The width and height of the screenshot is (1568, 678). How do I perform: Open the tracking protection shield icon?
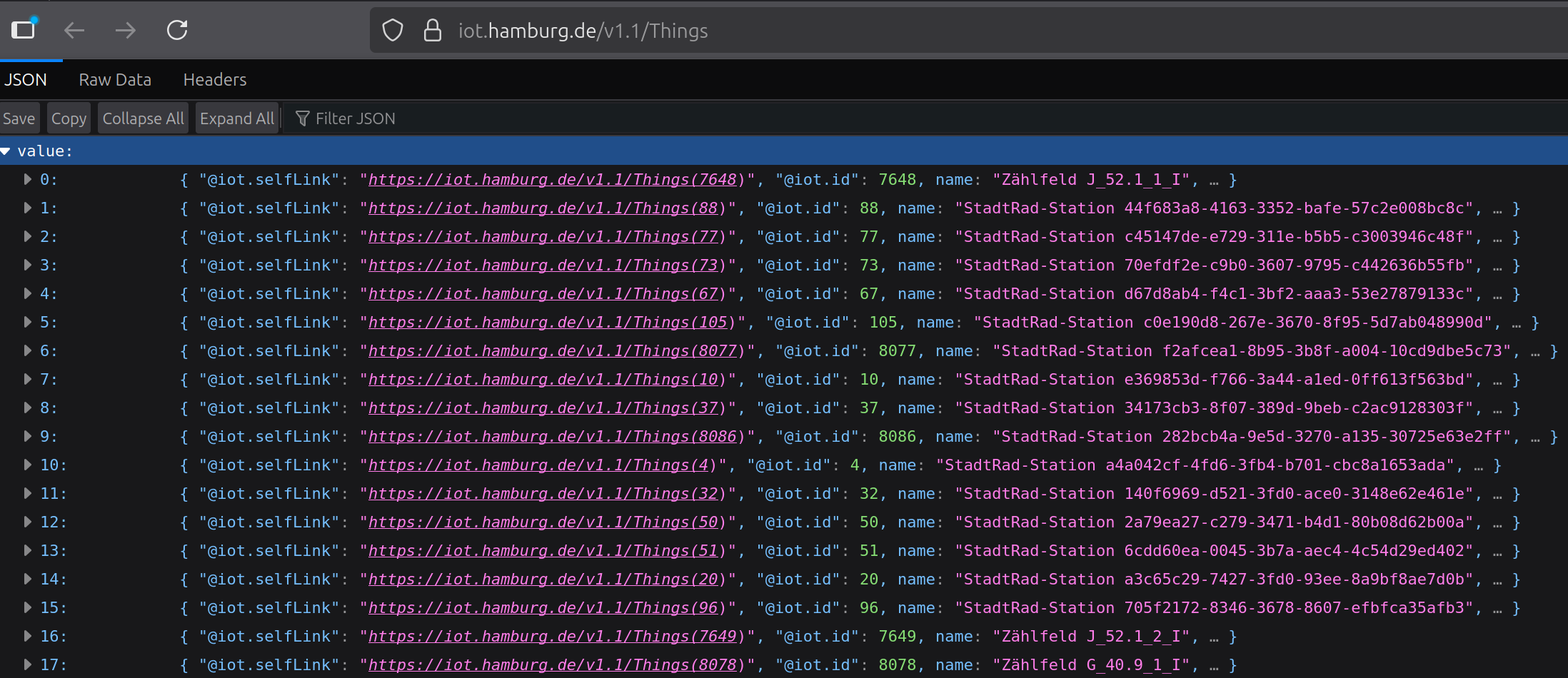tap(393, 31)
